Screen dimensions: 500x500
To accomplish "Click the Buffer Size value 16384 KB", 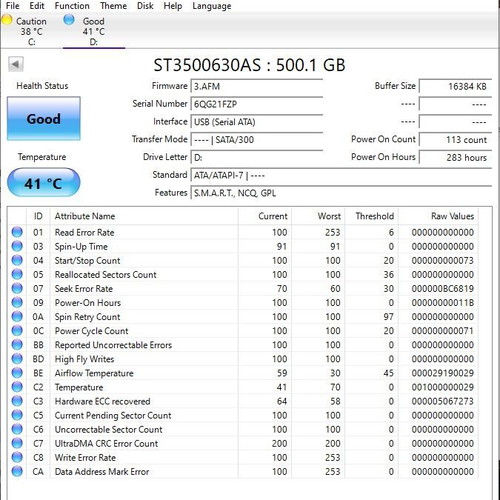I will point(455,86).
